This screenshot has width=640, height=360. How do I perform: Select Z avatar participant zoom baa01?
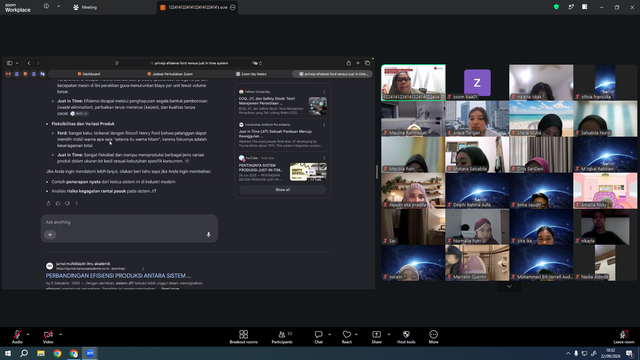(477, 82)
